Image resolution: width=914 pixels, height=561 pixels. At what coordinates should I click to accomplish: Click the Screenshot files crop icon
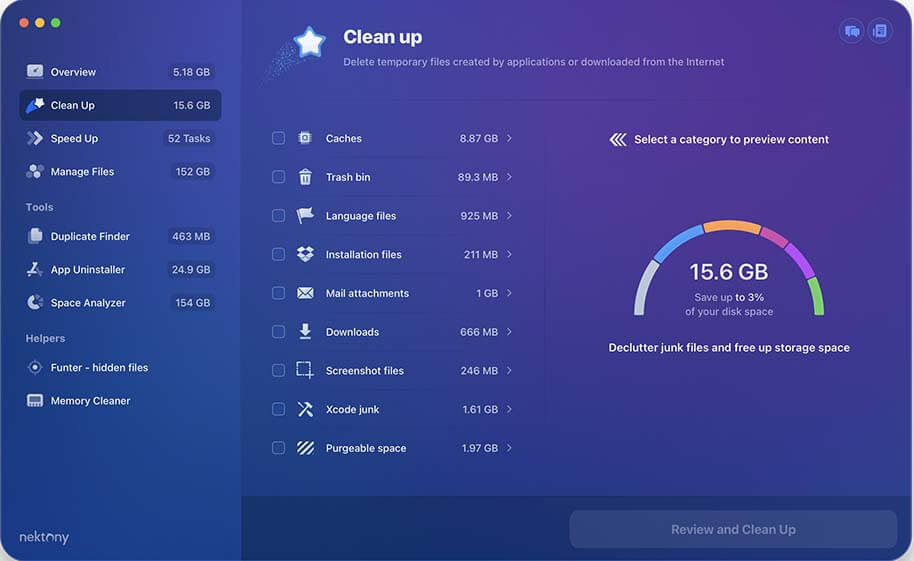point(305,370)
